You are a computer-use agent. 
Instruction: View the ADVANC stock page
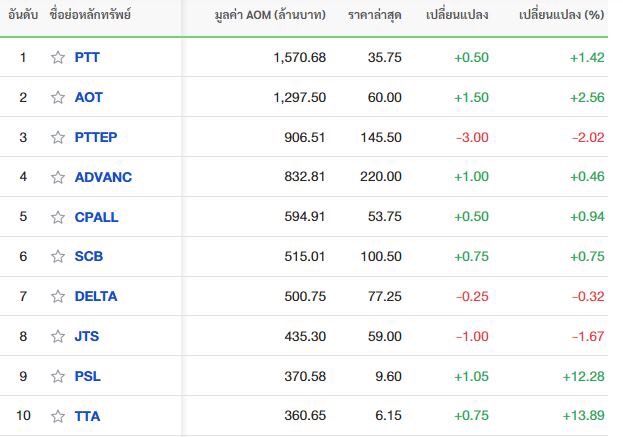pos(103,177)
